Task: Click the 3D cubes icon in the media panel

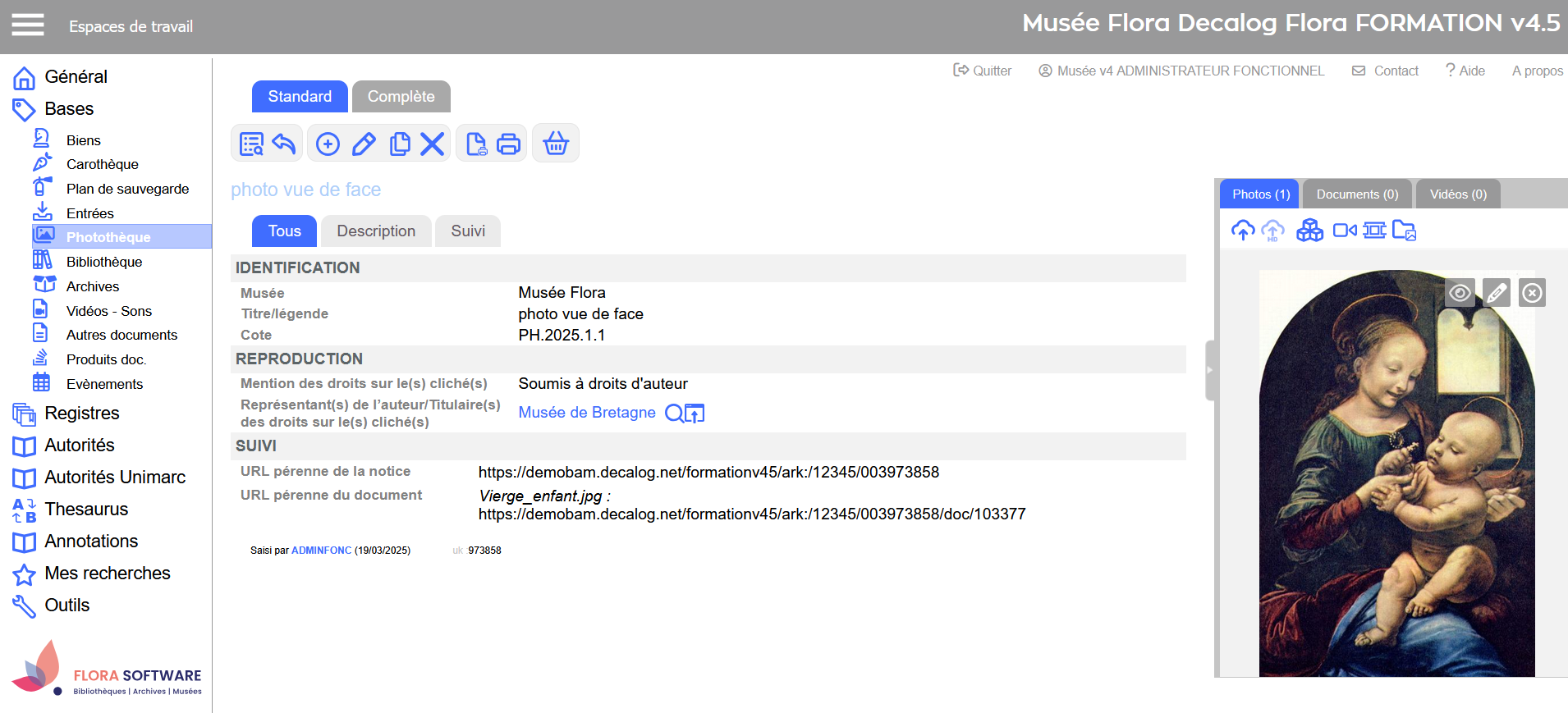Action: point(1309,231)
